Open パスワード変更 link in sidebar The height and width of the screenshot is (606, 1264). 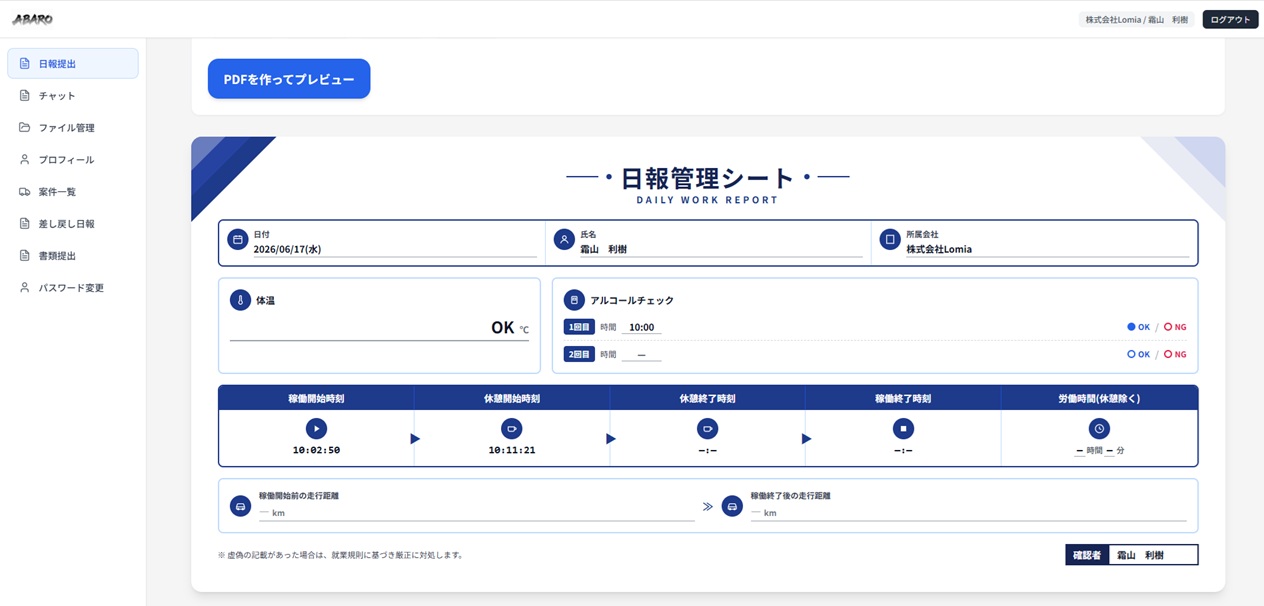73,287
